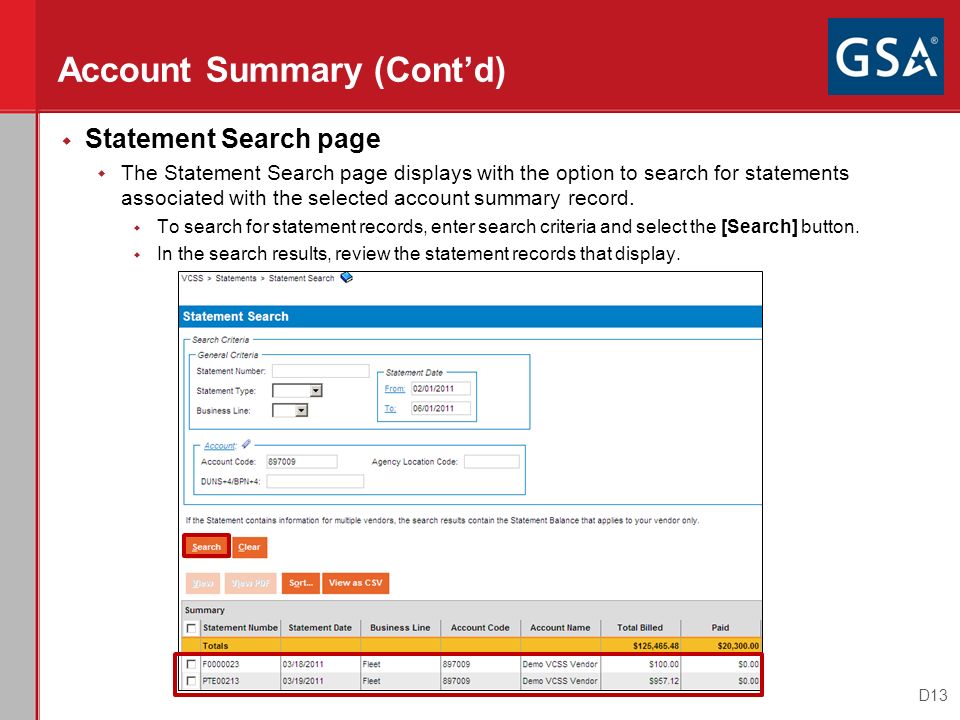960x720 pixels.
Task: Click the help book icon beside Statement Search breadcrumb
Action: 347,277
